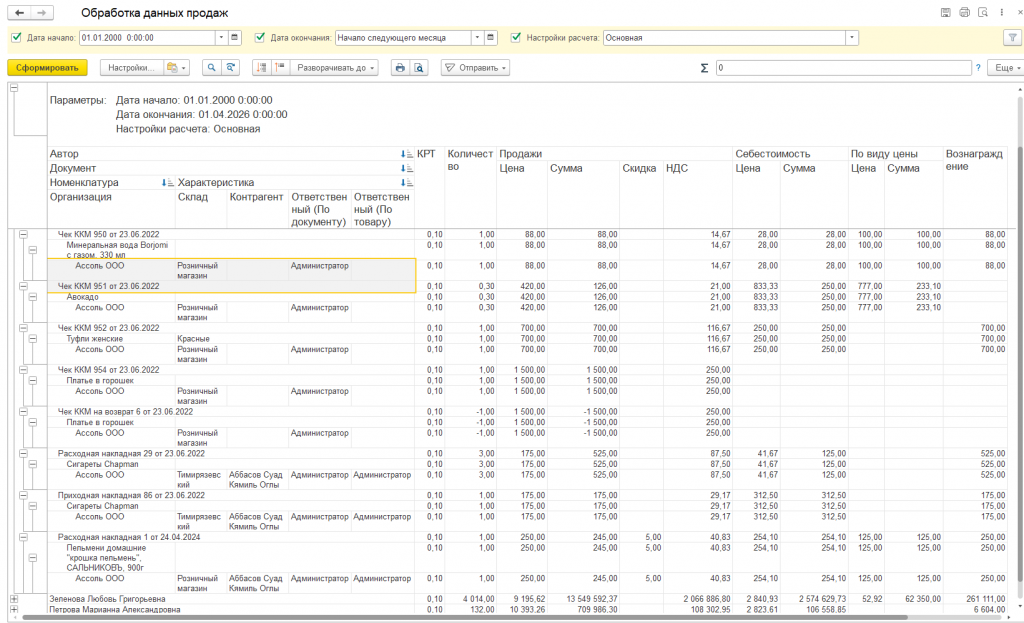Click the filter funnel icon at top right

click(x=1011, y=38)
